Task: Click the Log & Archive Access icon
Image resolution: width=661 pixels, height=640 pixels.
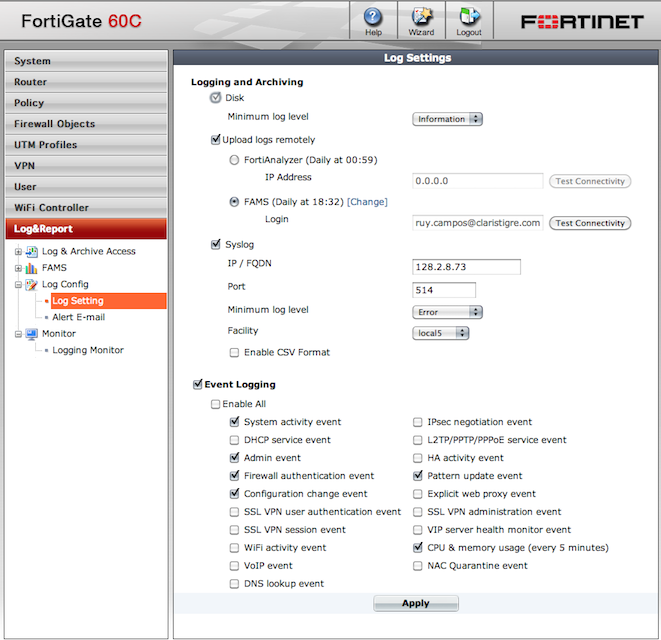Action: [32, 252]
